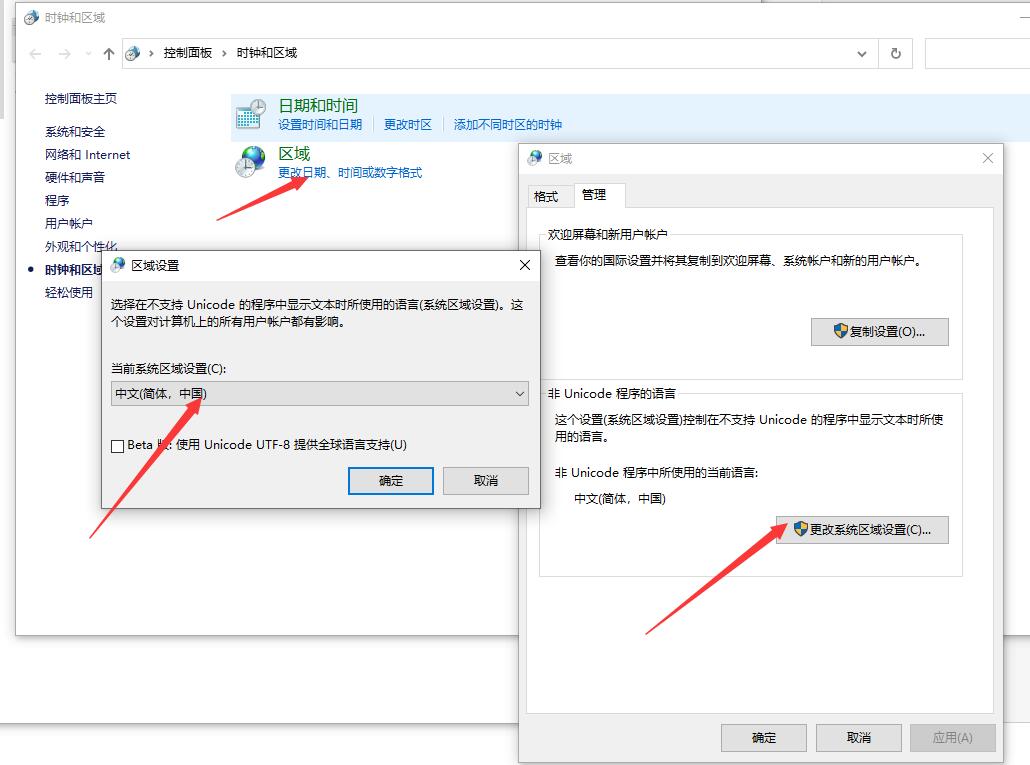
Task: Open 日期和时间 heading link
Action: (x=319, y=106)
